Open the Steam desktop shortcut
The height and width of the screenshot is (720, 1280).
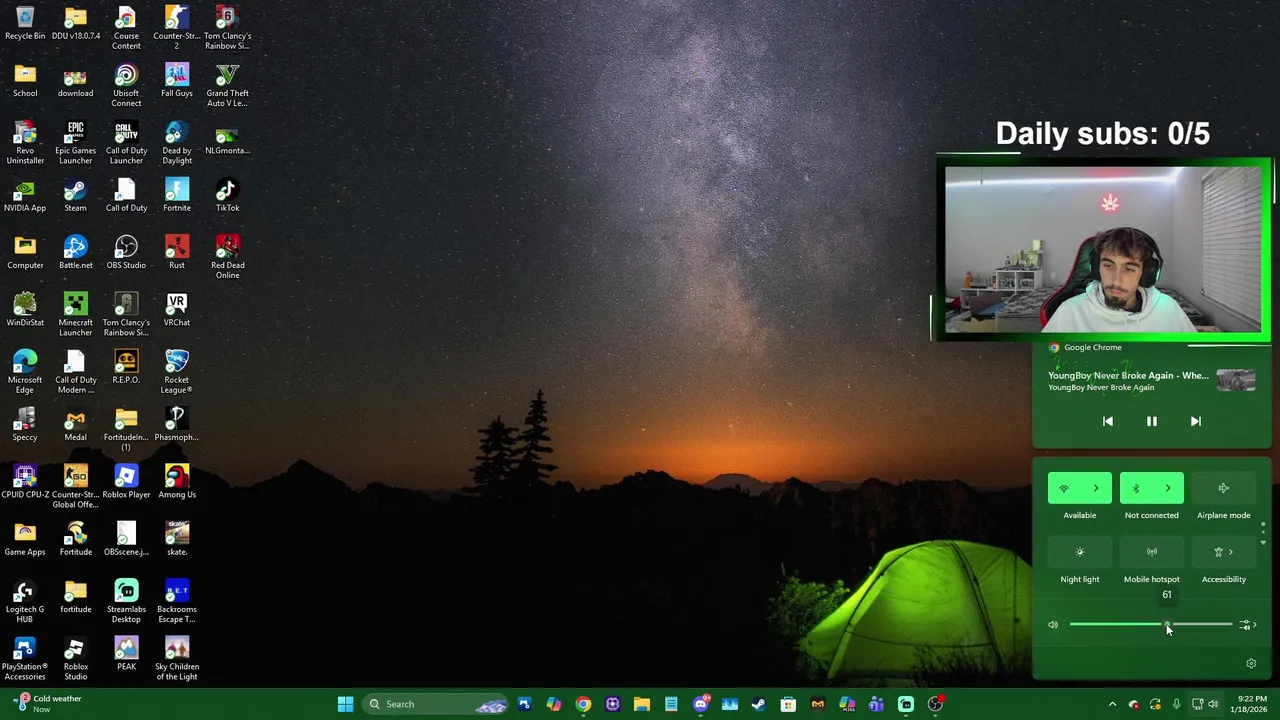coord(75,196)
